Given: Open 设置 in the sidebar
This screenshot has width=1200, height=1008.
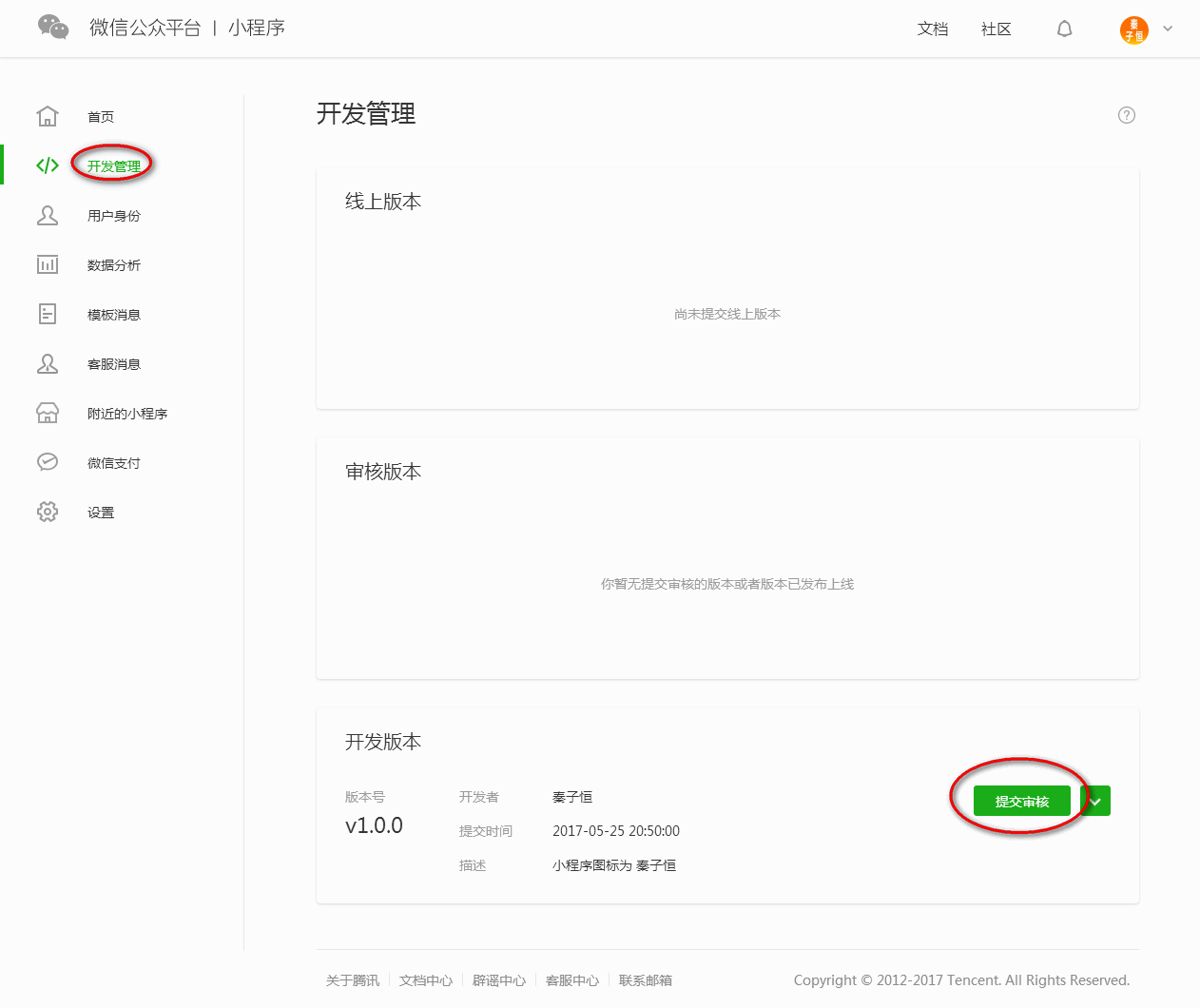Looking at the screenshot, I should (101, 513).
